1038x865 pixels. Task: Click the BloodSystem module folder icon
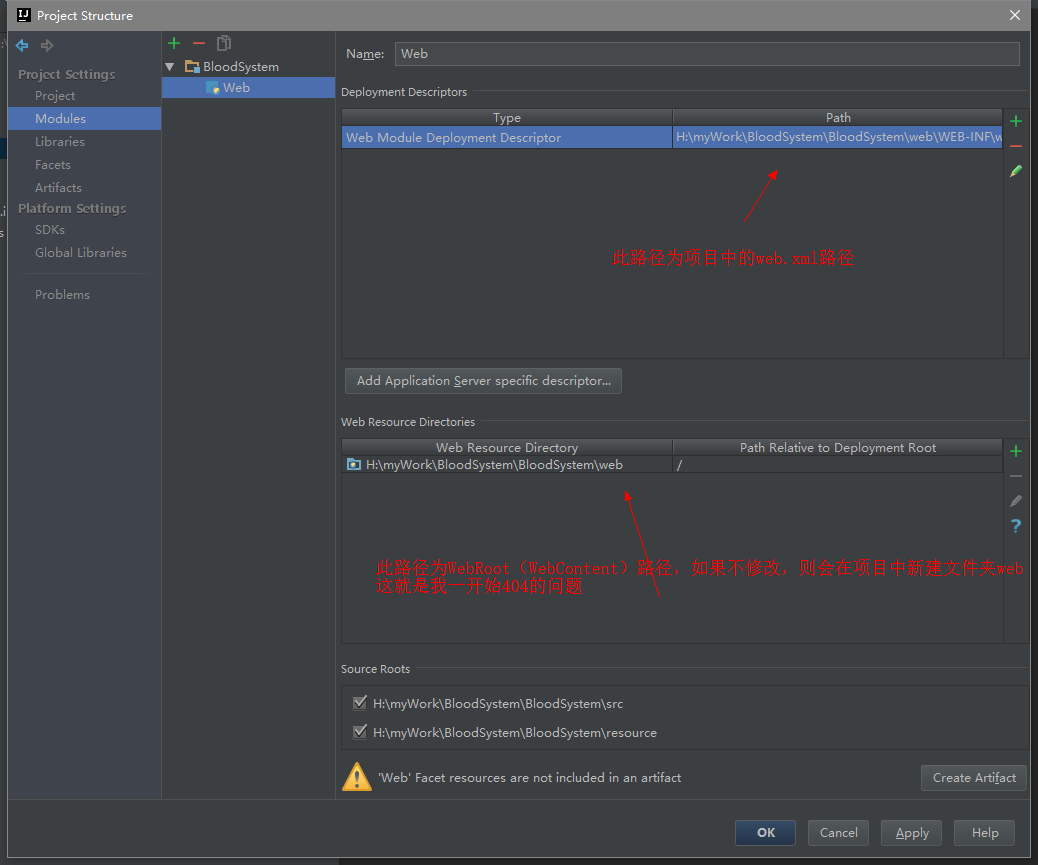pyautogui.click(x=192, y=66)
